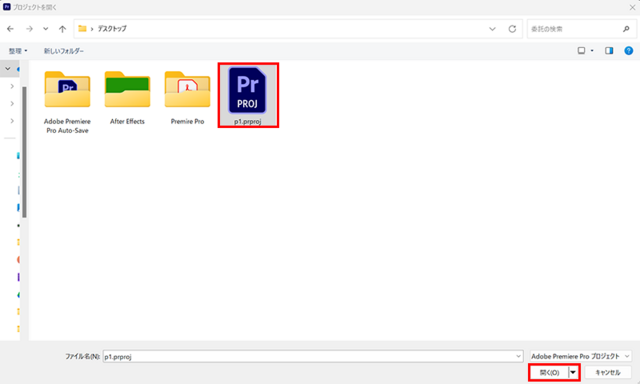Expand the third collapsed tree node
The image size is (640, 384).
point(12,121)
